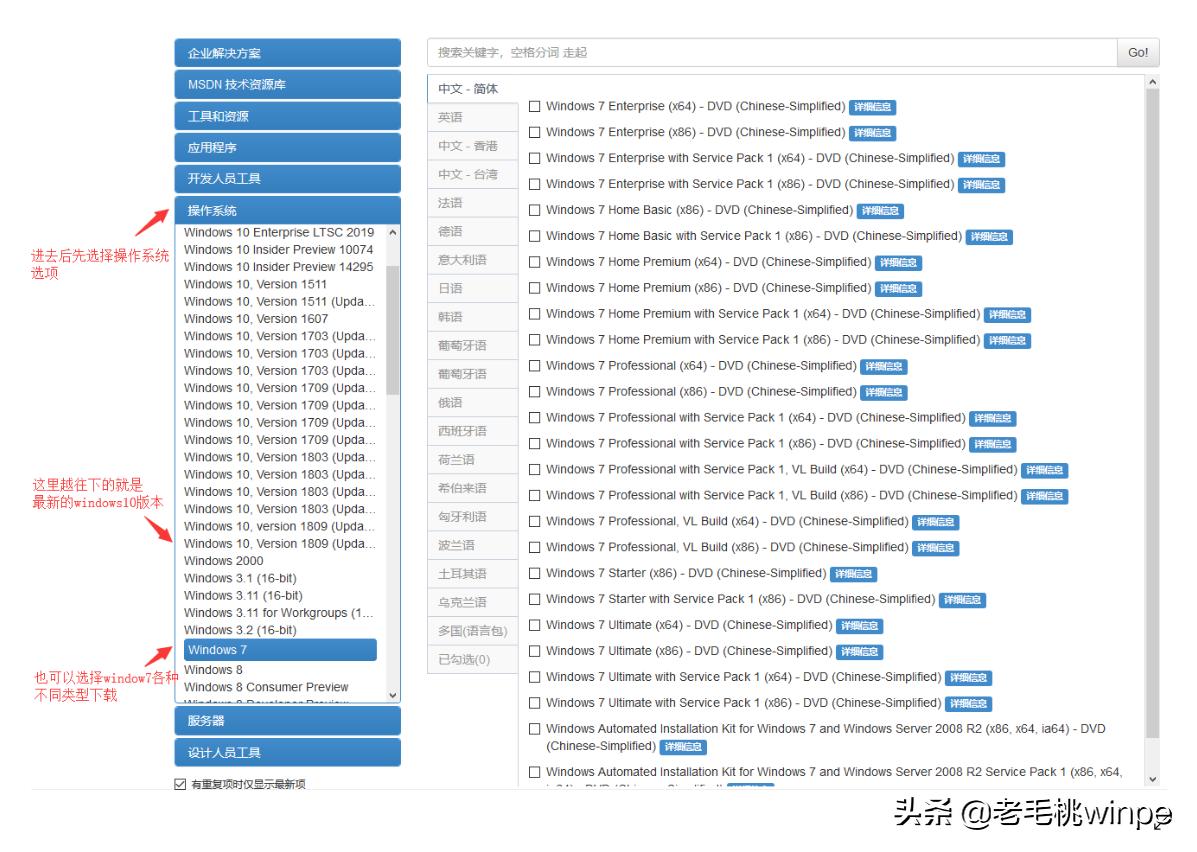This screenshot has height=852, width=1197.
Task: Collapse the 操作系统 category list
Action: [287, 210]
